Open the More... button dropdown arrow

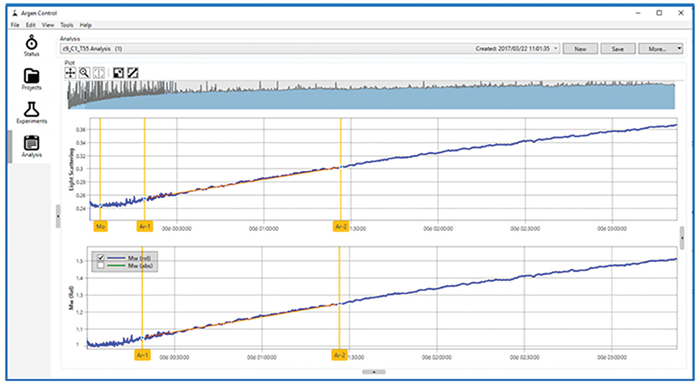679,49
